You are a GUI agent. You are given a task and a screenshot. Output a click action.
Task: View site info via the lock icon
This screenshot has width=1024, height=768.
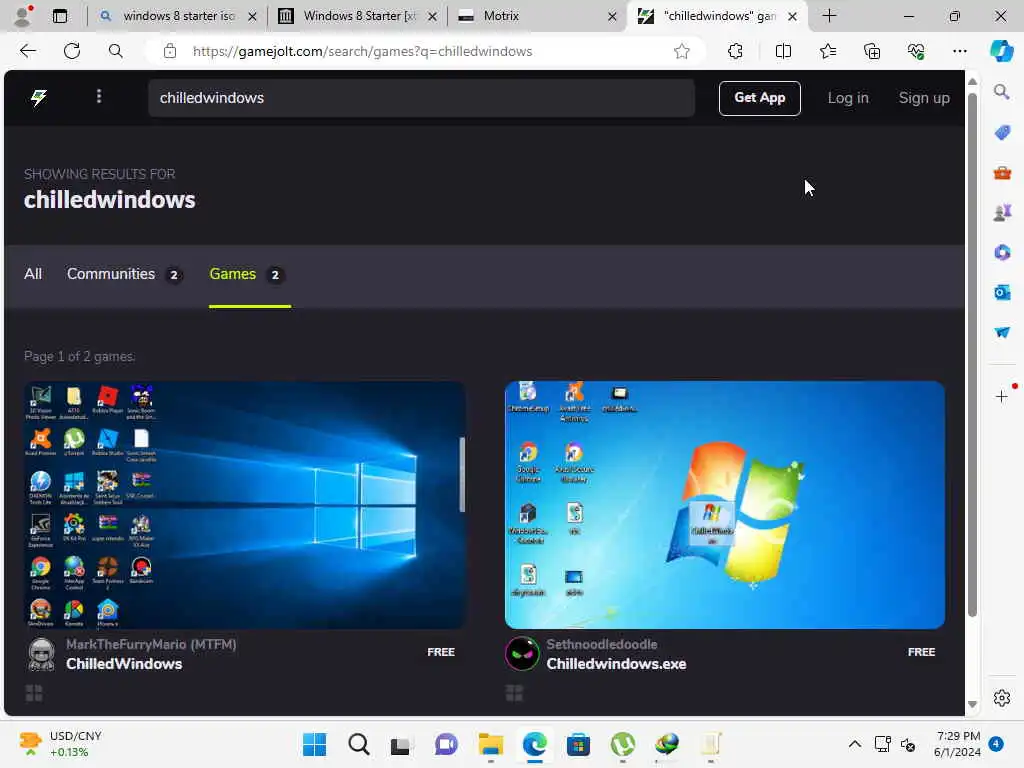pos(170,51)
